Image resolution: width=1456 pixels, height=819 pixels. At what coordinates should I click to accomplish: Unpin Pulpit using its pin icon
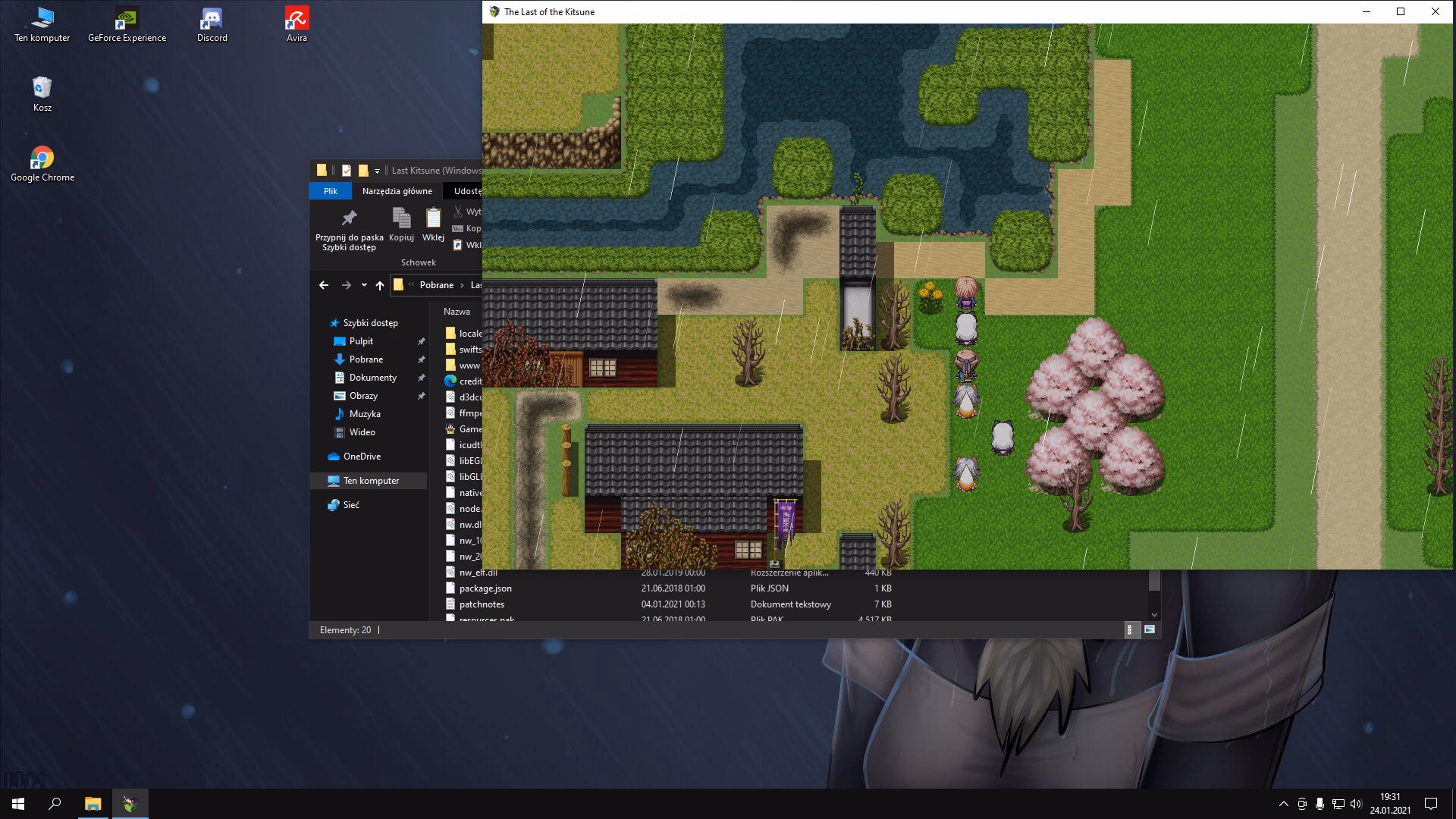421,341
